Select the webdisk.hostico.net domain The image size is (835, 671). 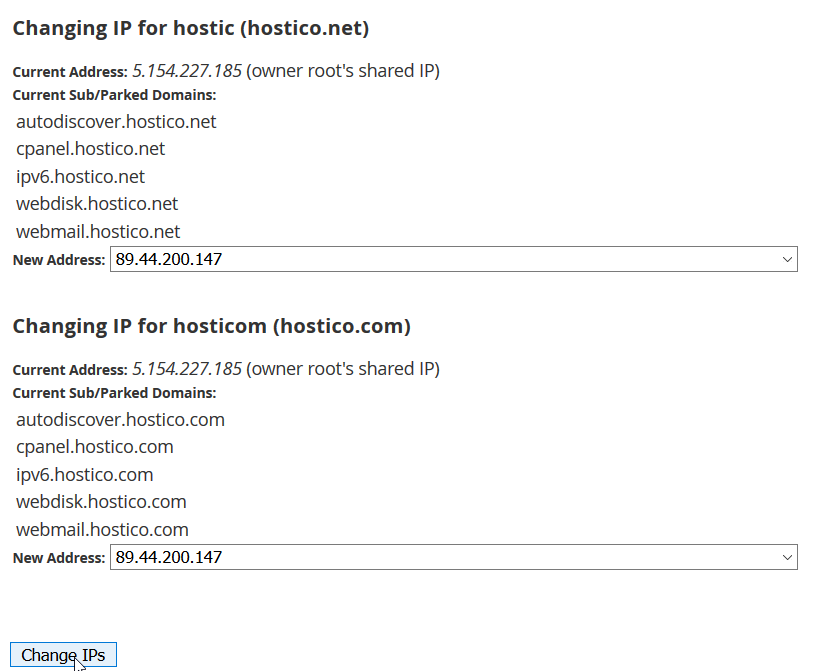pos(97,204)
